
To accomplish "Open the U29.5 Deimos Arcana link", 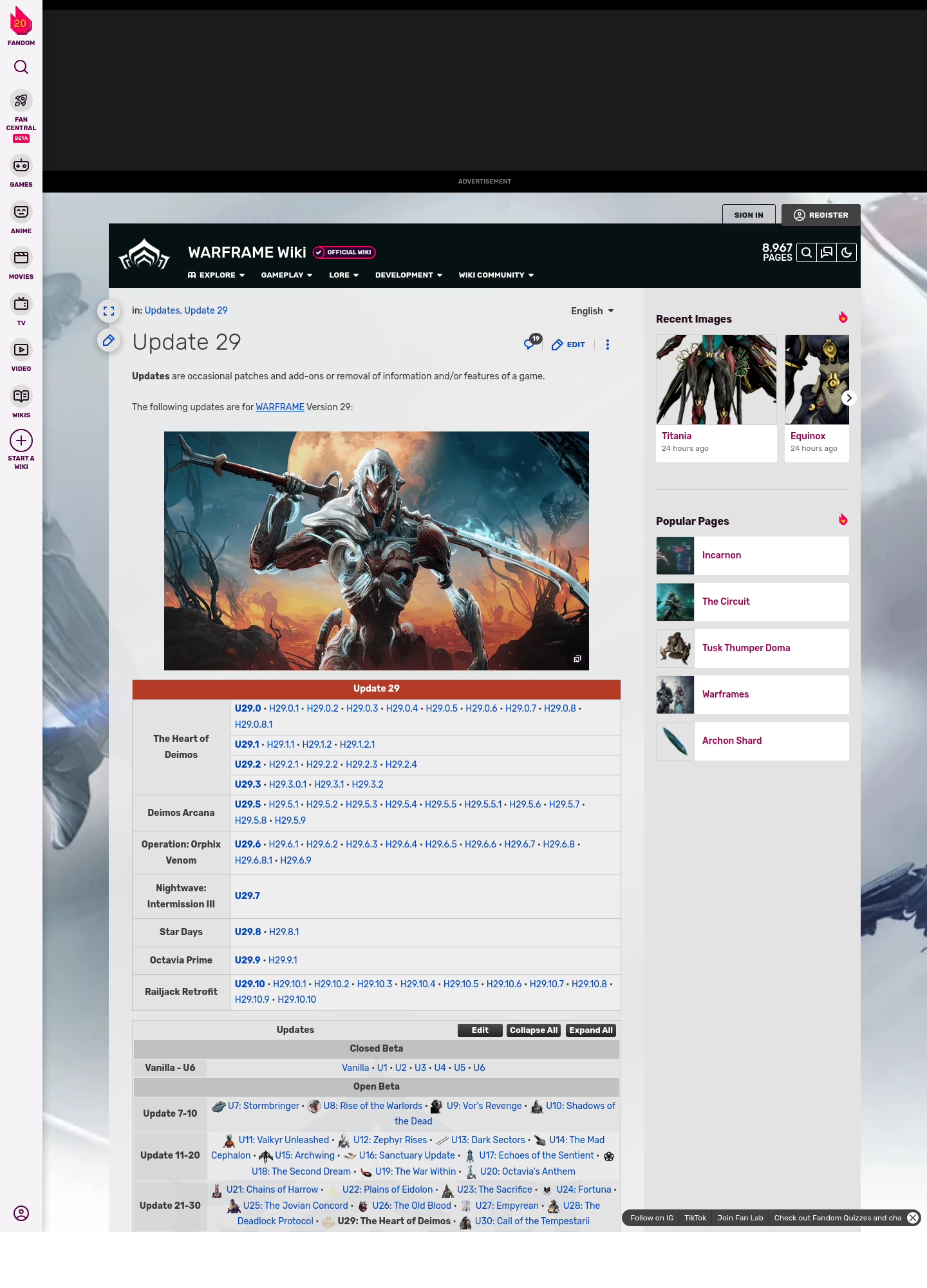I will click(x=248, y=804).
